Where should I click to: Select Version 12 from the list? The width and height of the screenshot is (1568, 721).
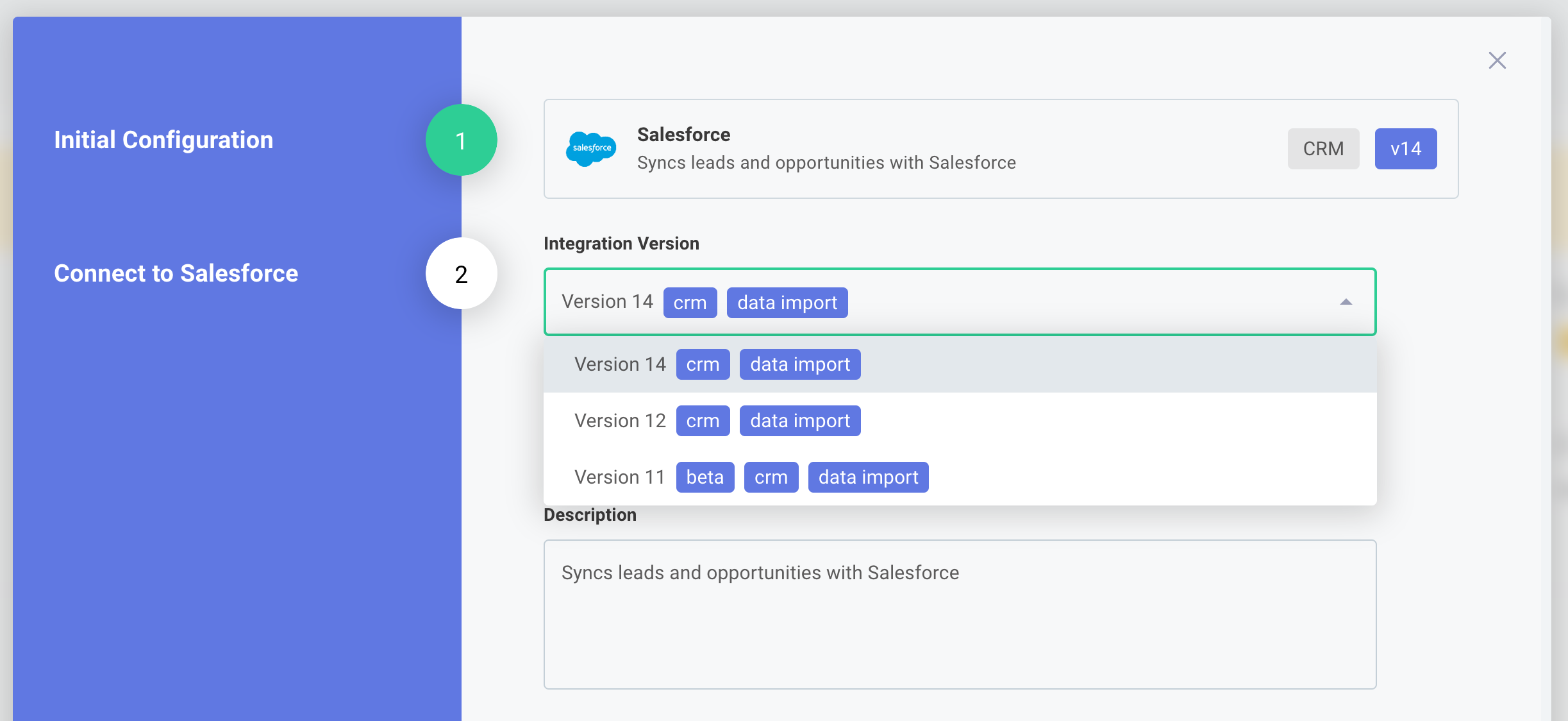(x=619, y=420)
